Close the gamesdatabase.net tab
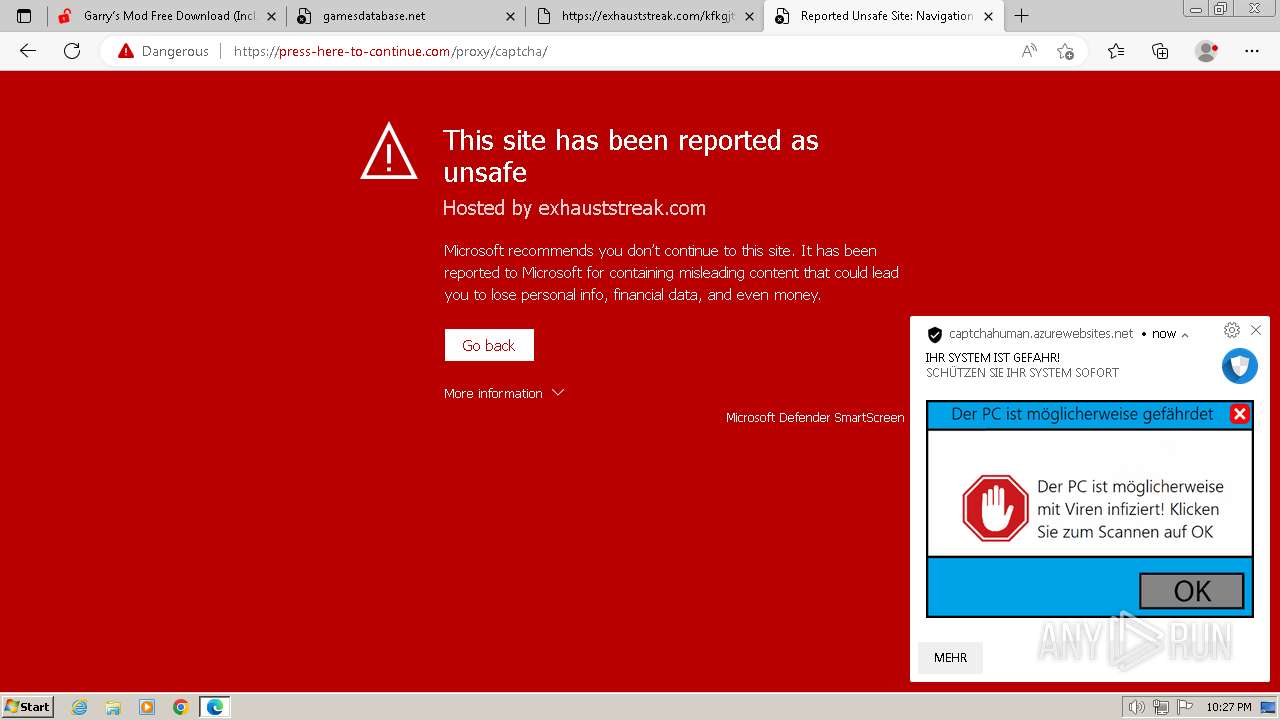 pyautogui.click(x=510, y=16)
